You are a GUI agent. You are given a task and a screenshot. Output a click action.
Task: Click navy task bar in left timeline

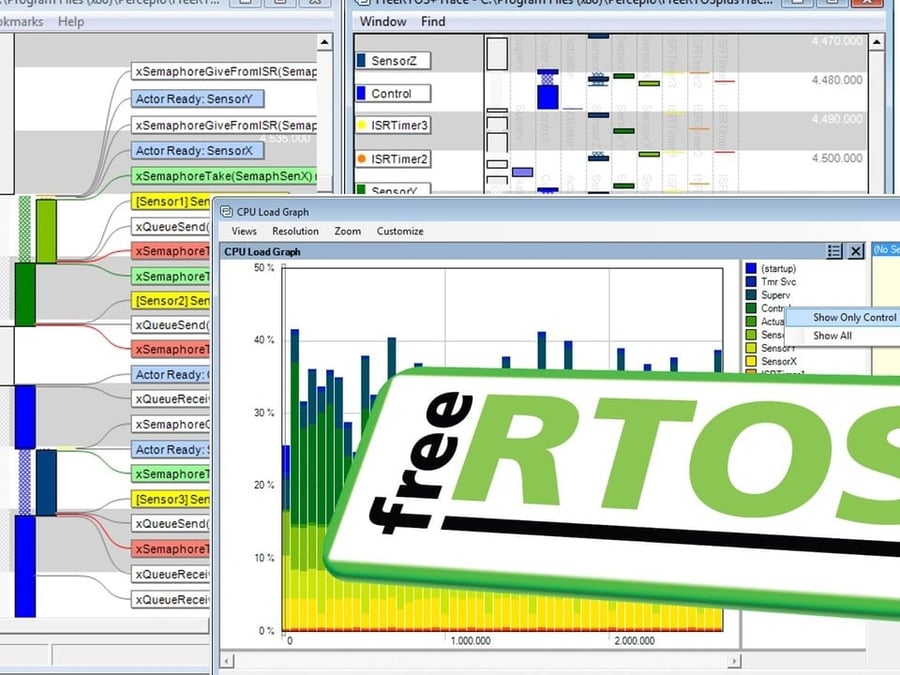click(x=46, y=483)
